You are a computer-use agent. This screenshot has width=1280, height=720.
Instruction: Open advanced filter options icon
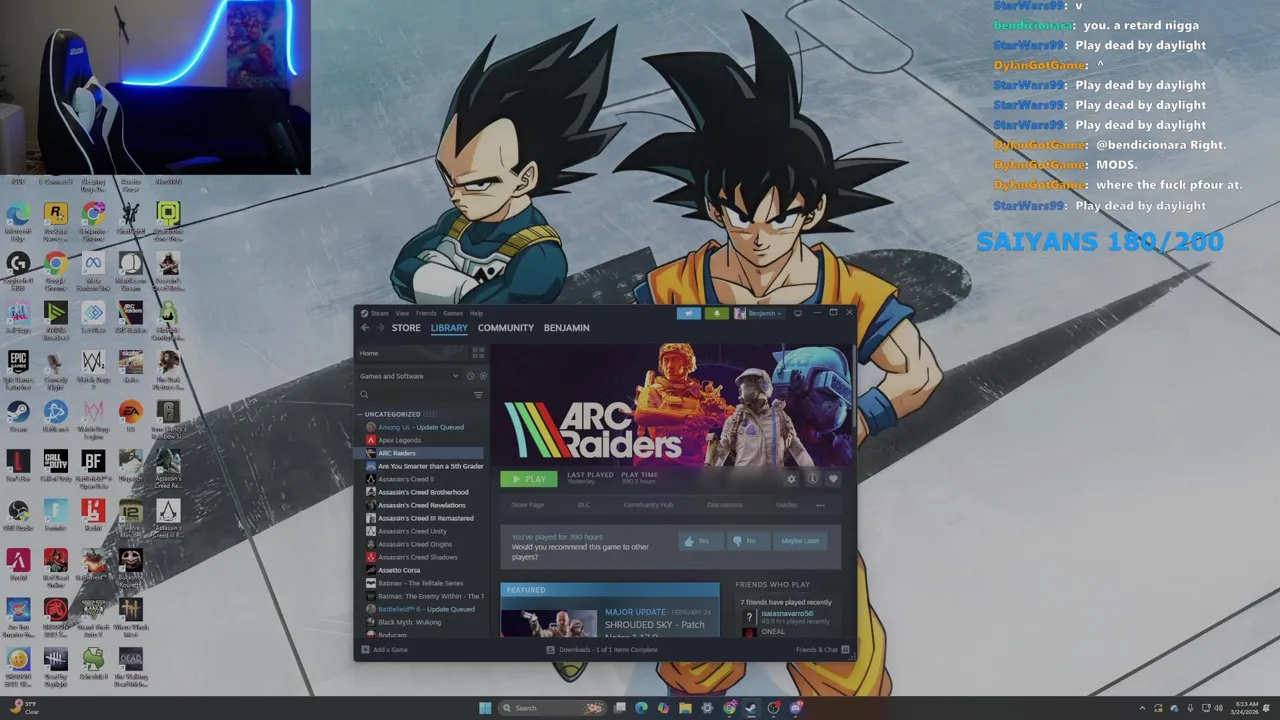click(478, 395)
